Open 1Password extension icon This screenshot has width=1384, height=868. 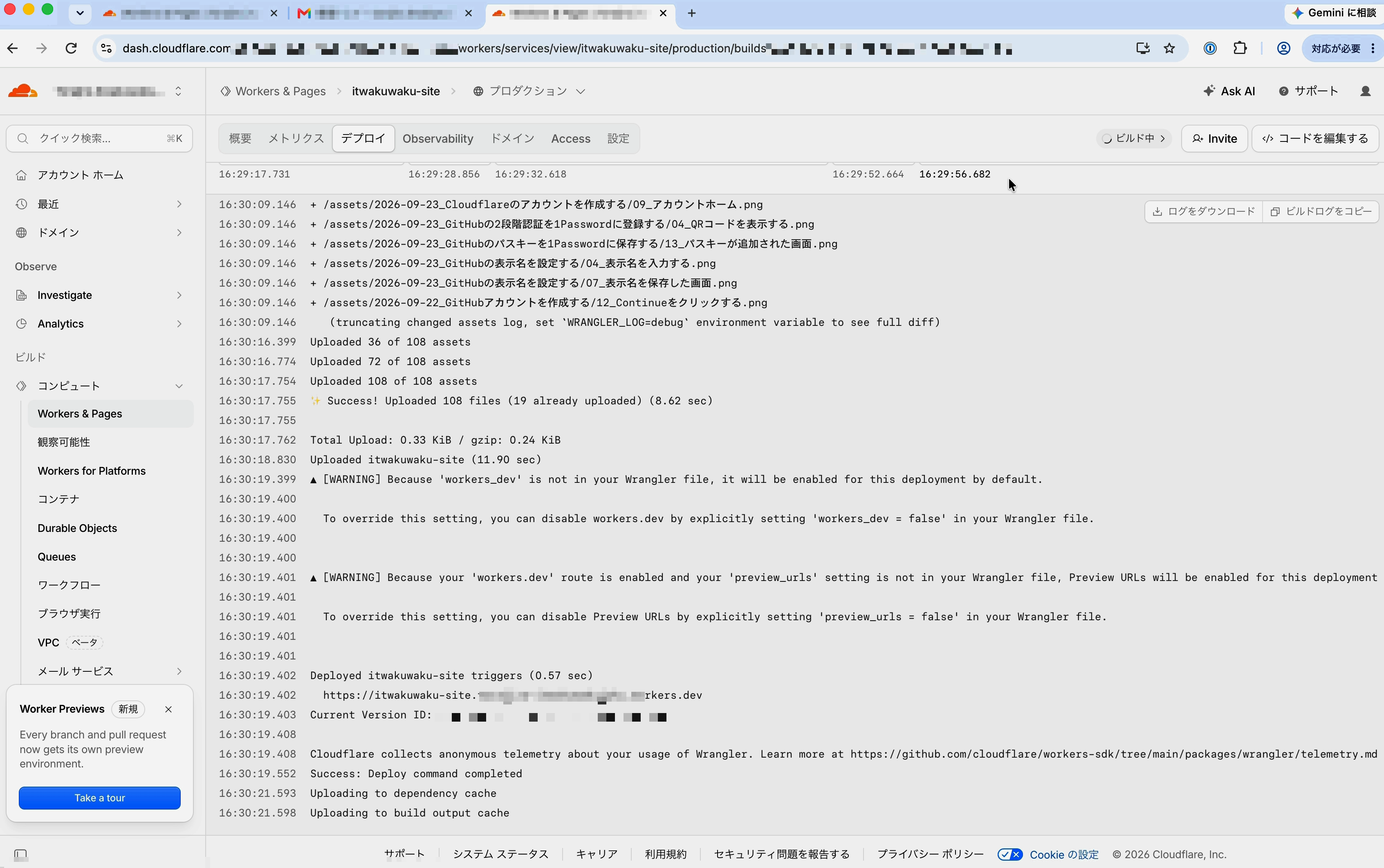[1210, 49]
